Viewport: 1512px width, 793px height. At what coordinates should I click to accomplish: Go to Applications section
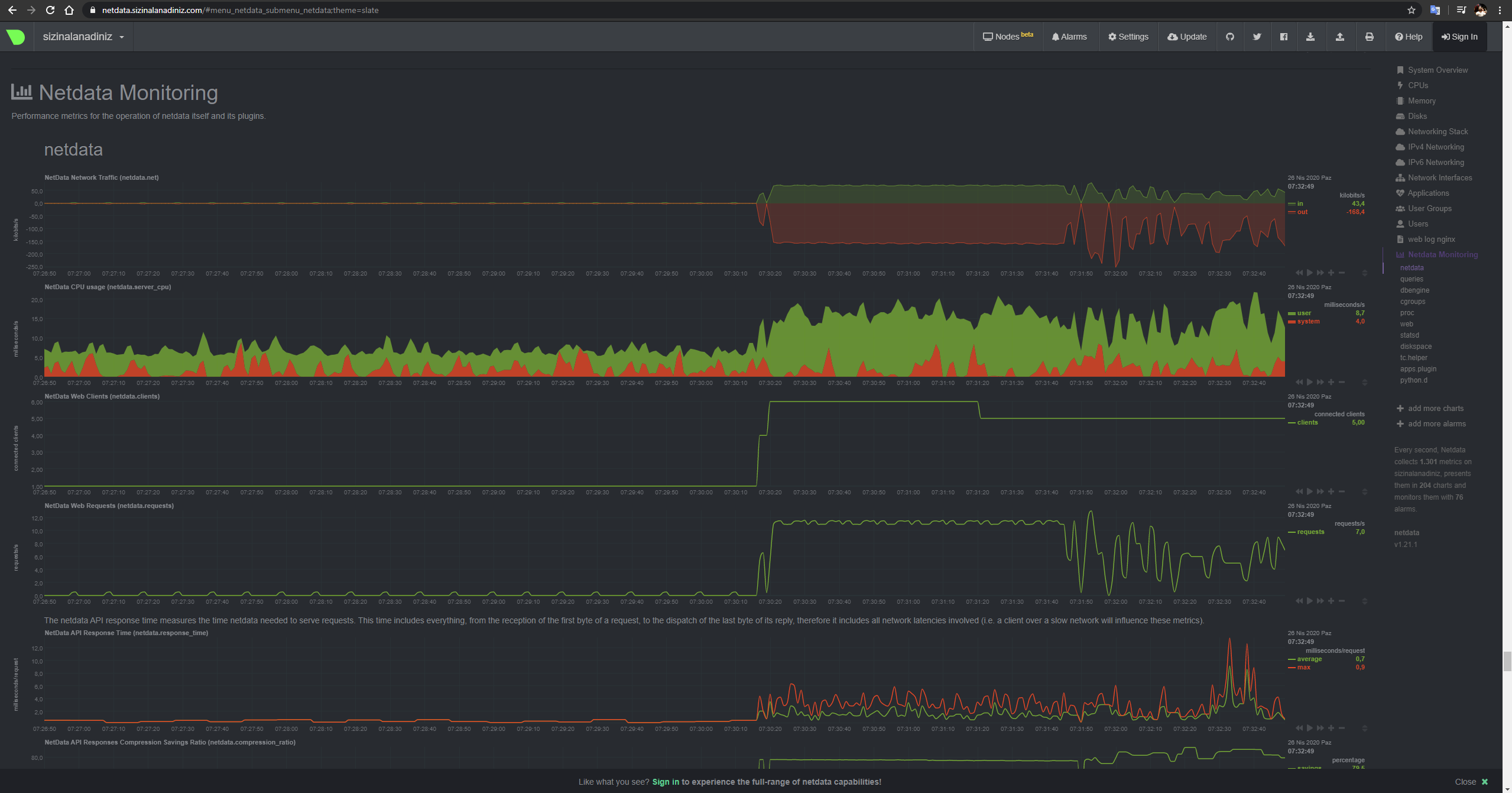(1428, 193)
